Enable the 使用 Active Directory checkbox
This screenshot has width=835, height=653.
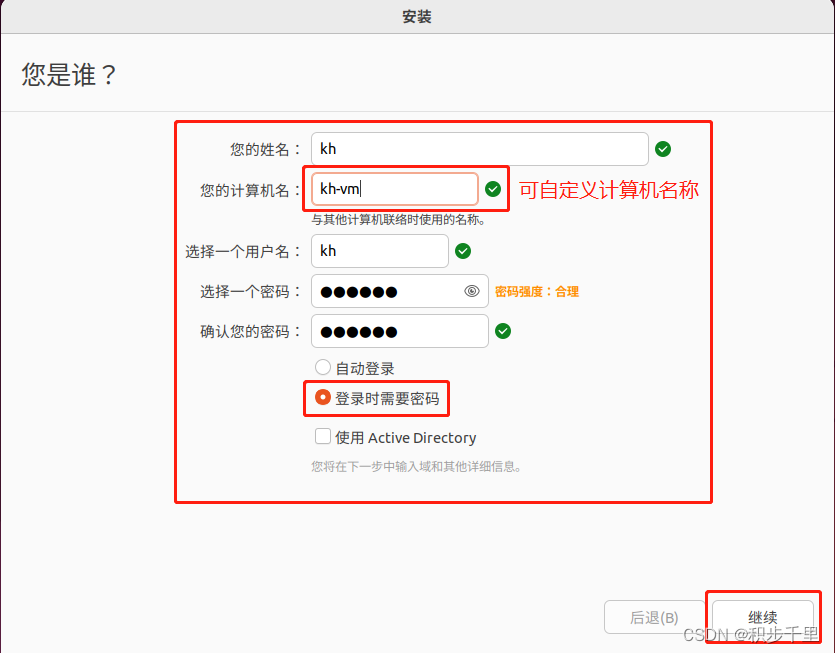click(323, 436)
